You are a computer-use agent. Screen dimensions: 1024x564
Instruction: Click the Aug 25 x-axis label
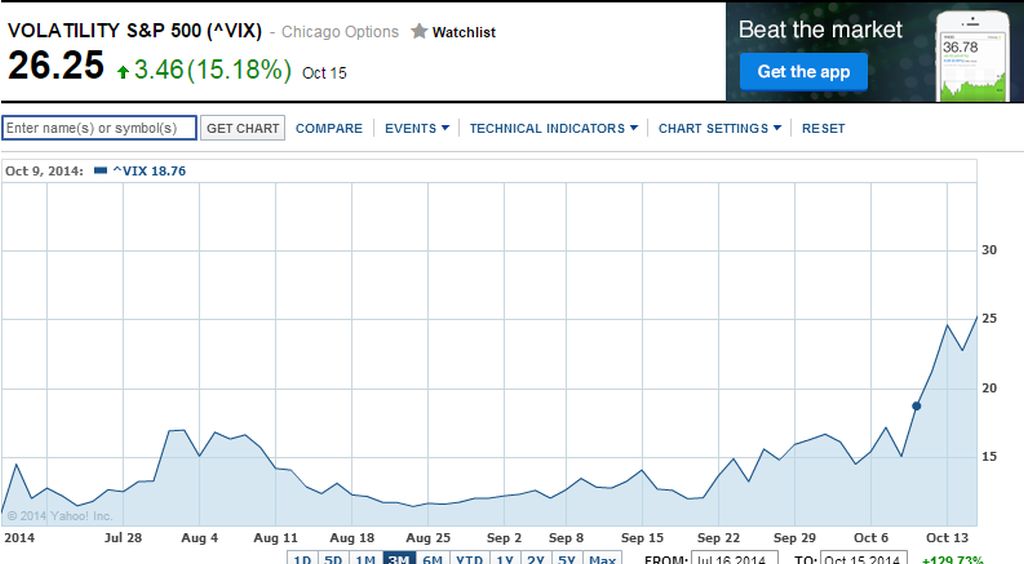[428, 538]
